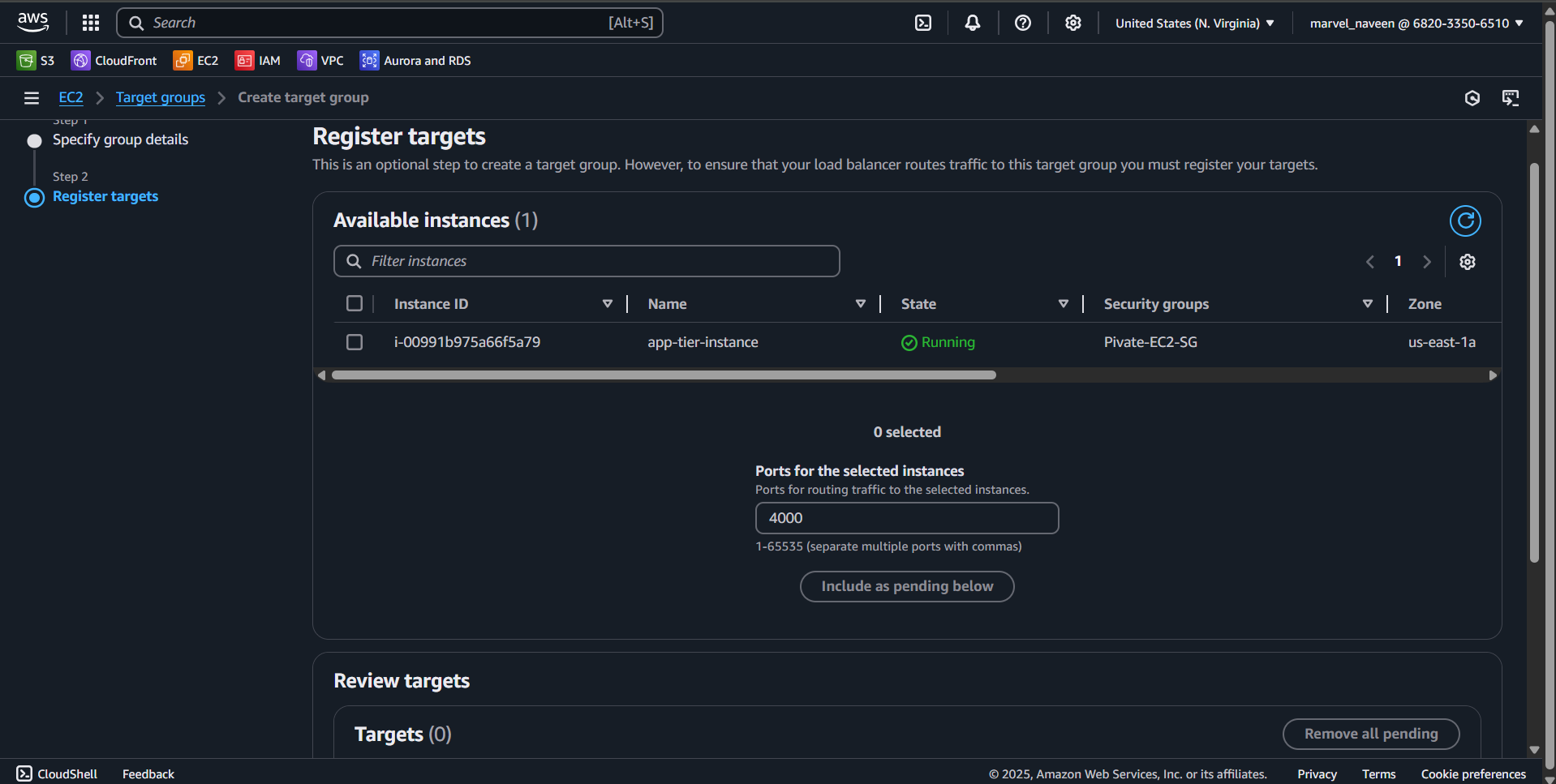Sort by Instance ID column arrow
Image resolution: width=1556 pixels, height=784 pixels.
tap(608, 304)
